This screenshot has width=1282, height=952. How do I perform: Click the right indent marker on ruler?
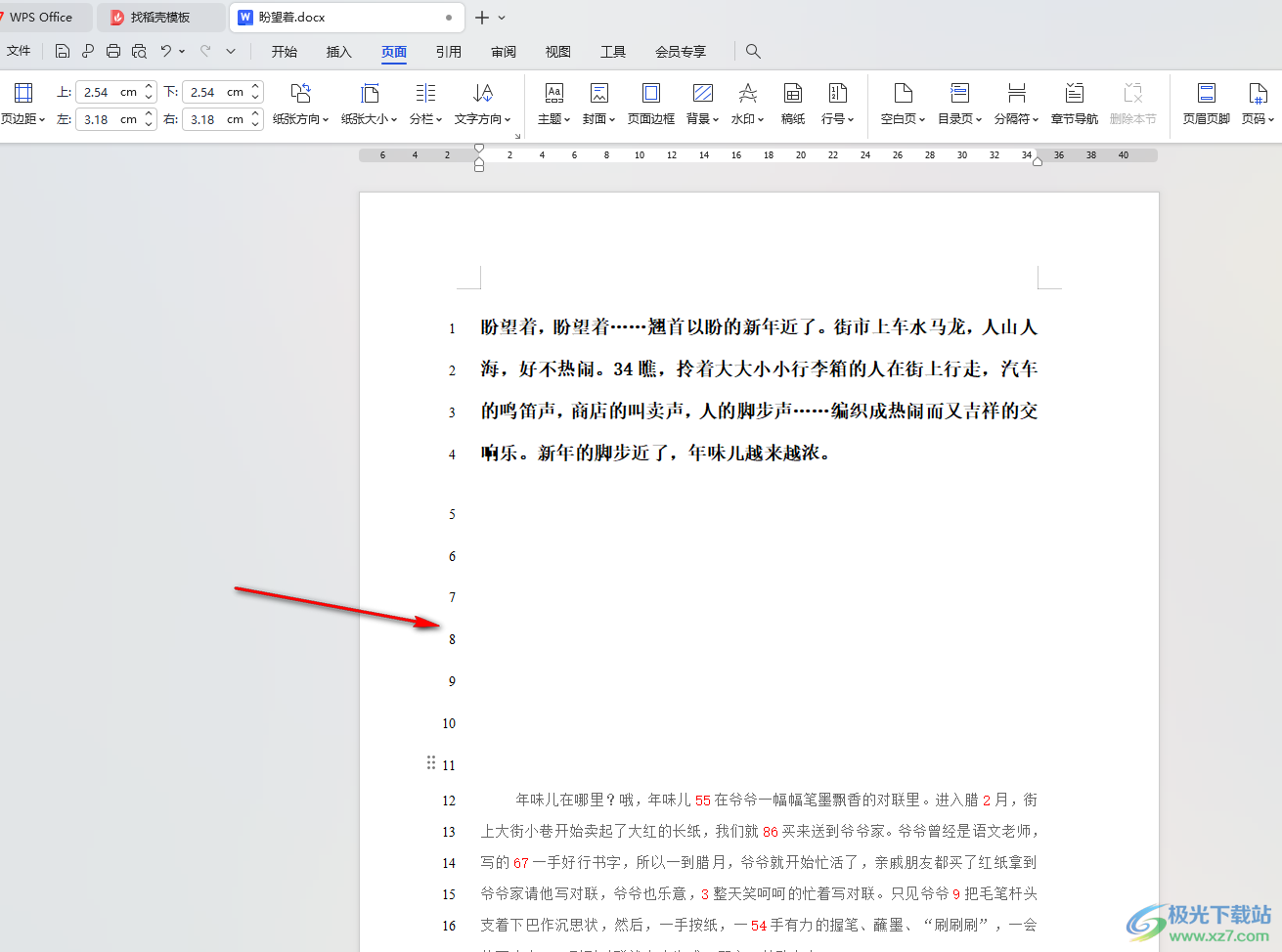coord(1038,160)
